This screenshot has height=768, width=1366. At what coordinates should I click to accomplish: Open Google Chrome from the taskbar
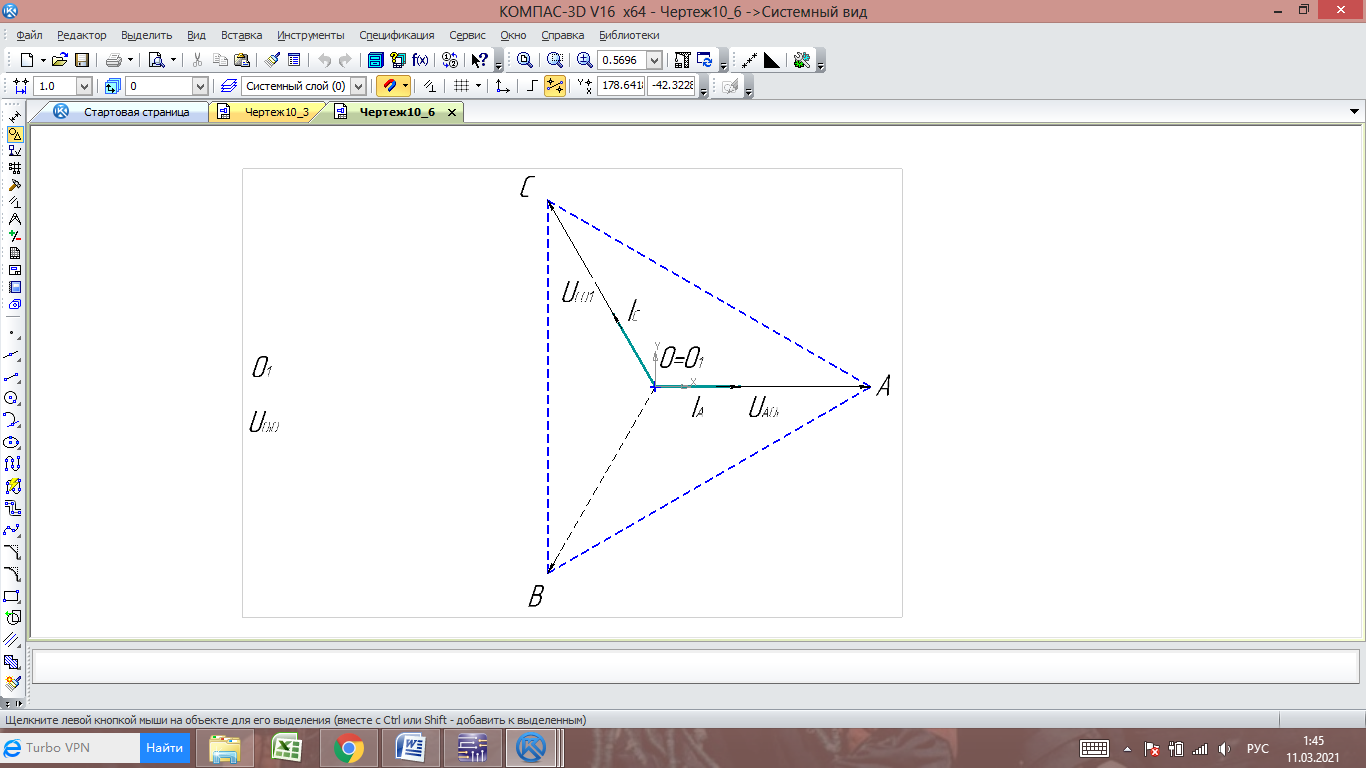click(349, 747)
